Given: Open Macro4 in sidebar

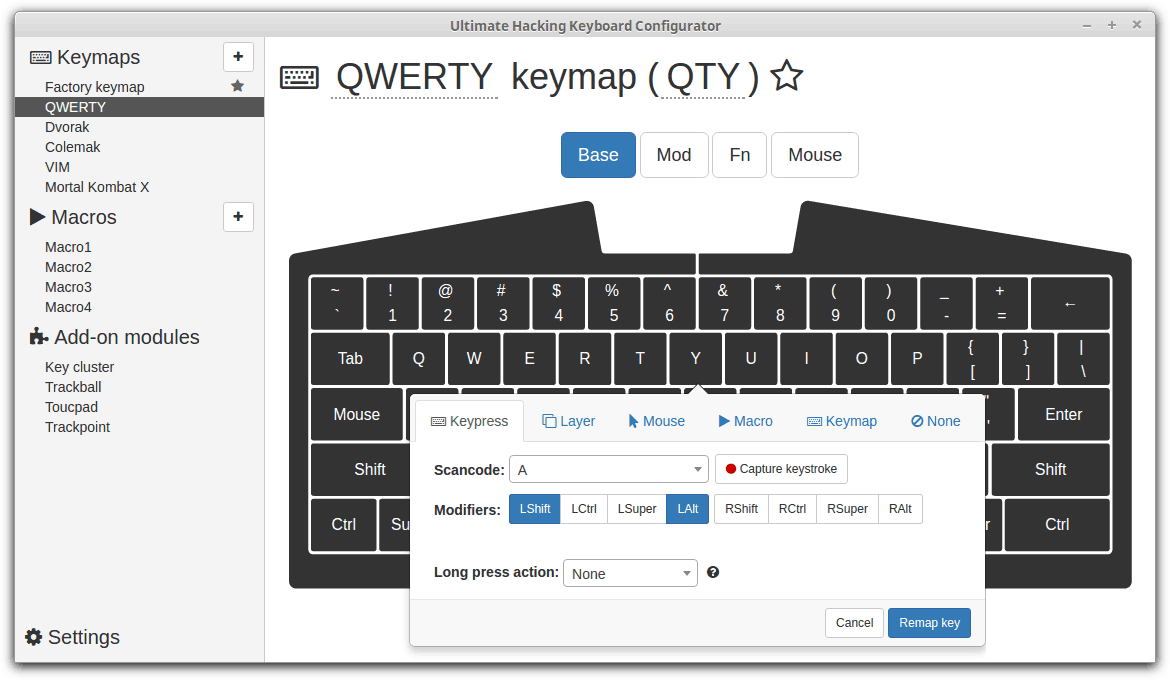Looking at the screenshot, I should 68,308.
